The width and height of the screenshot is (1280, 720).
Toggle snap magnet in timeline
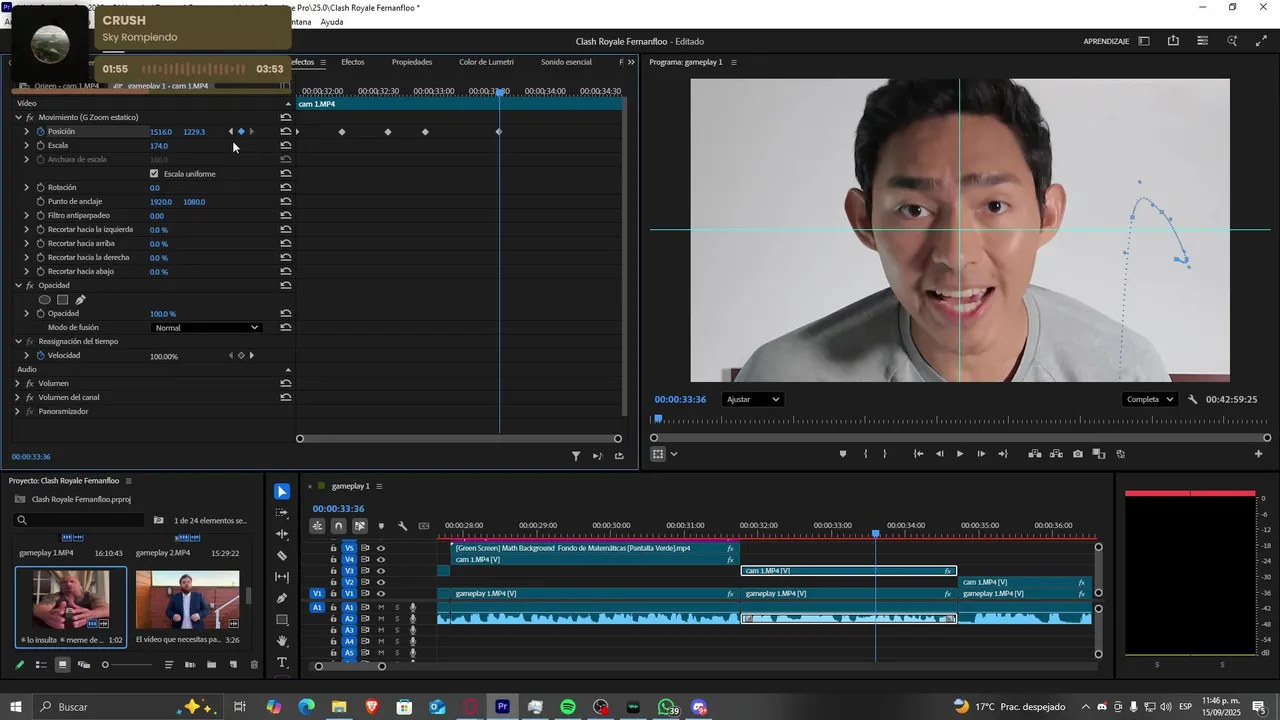[339, 526]
